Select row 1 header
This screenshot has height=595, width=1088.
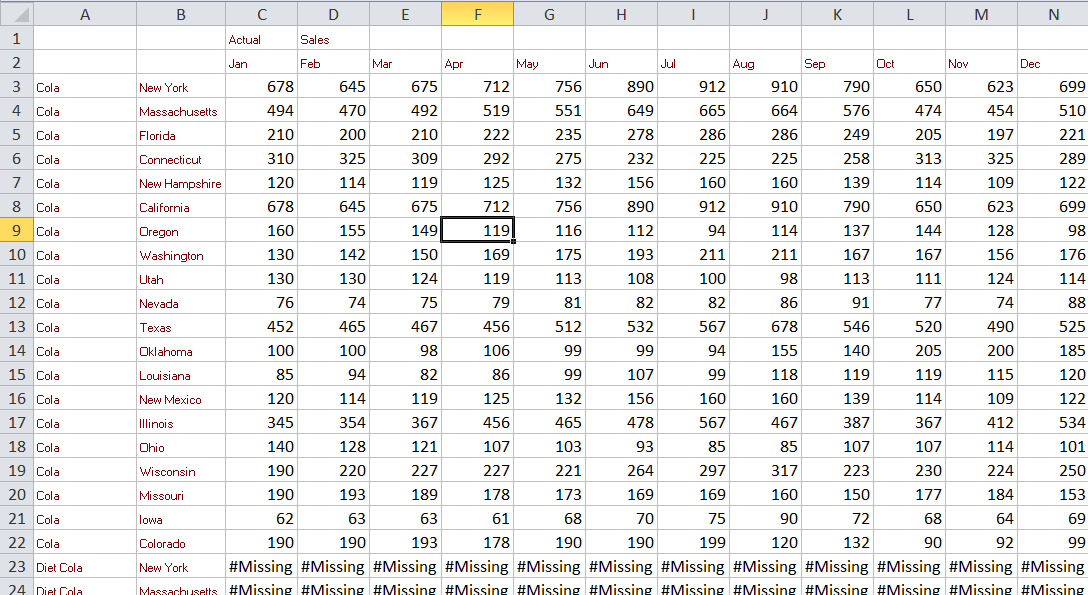pos(17,38)
